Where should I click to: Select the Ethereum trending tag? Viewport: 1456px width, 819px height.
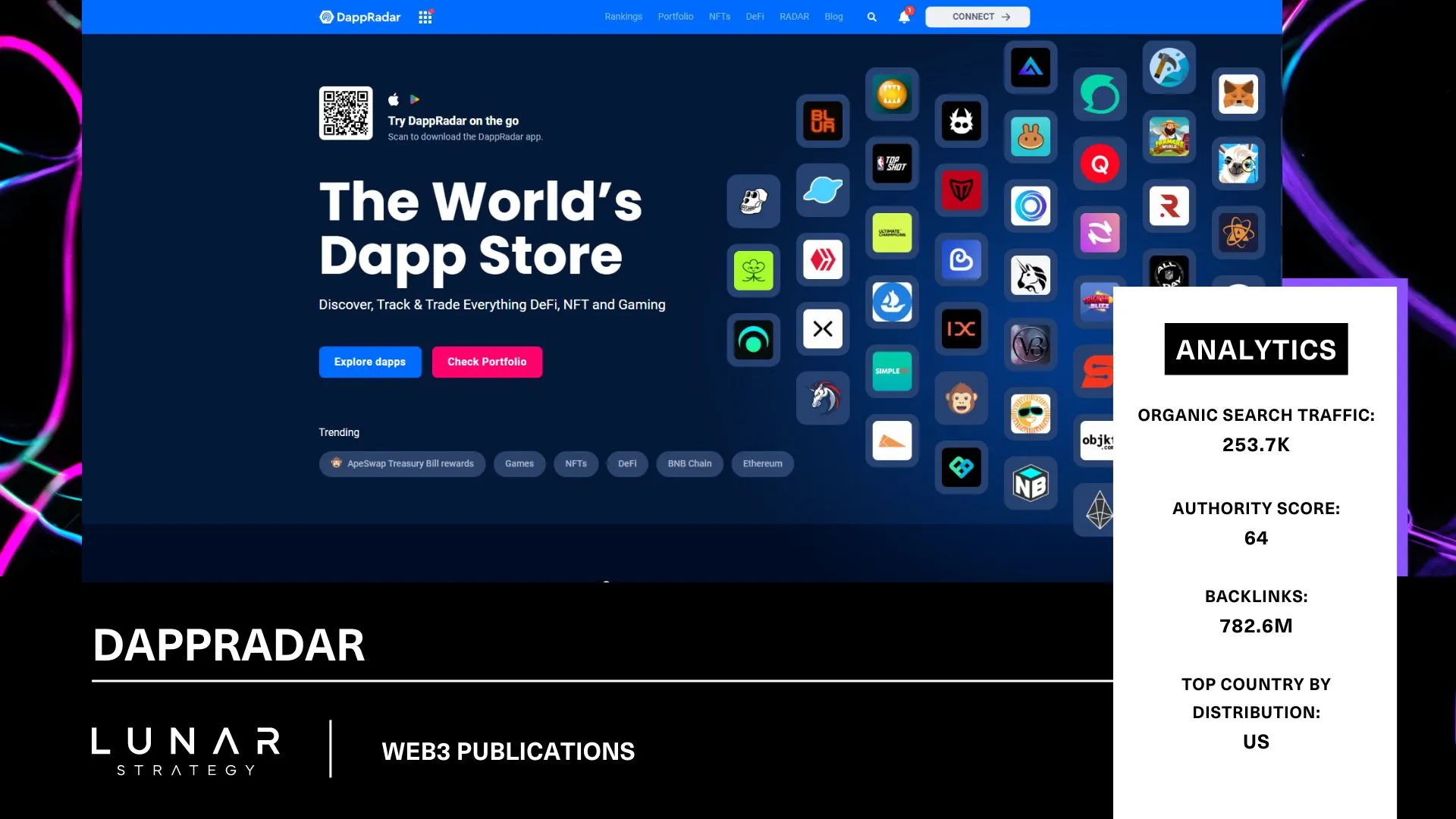pyautogui.click(x=762, y=463)
